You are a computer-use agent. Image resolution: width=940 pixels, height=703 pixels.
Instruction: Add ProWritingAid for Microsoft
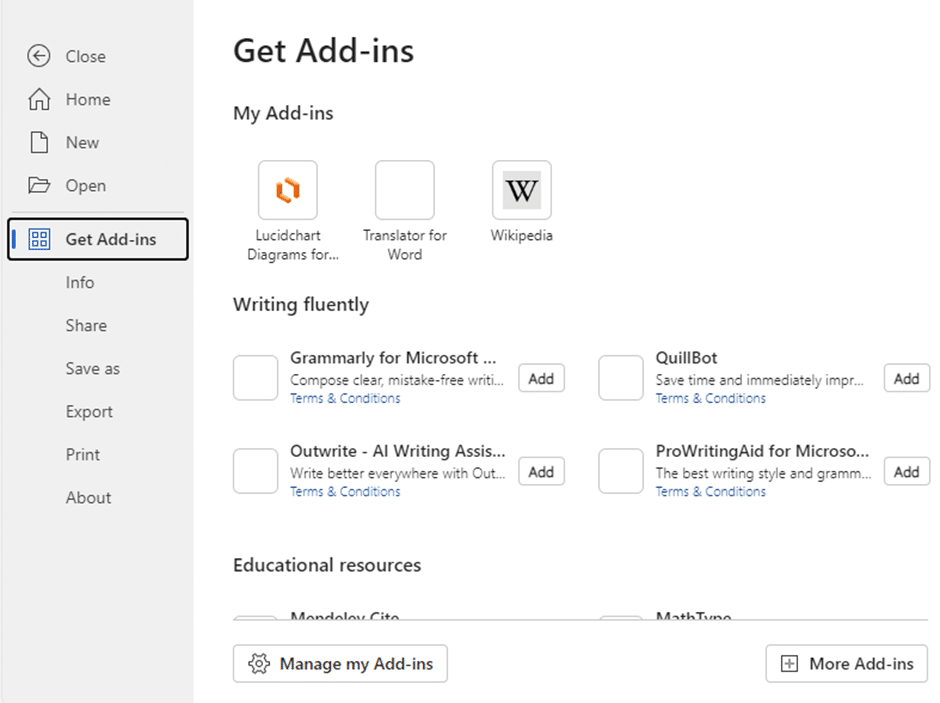point(905,471)
